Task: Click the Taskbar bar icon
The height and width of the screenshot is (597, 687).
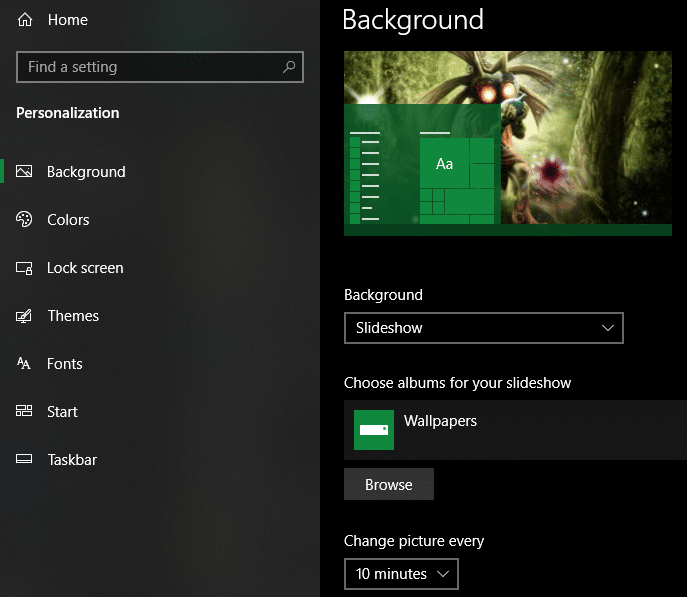Action: coord(24,459)
